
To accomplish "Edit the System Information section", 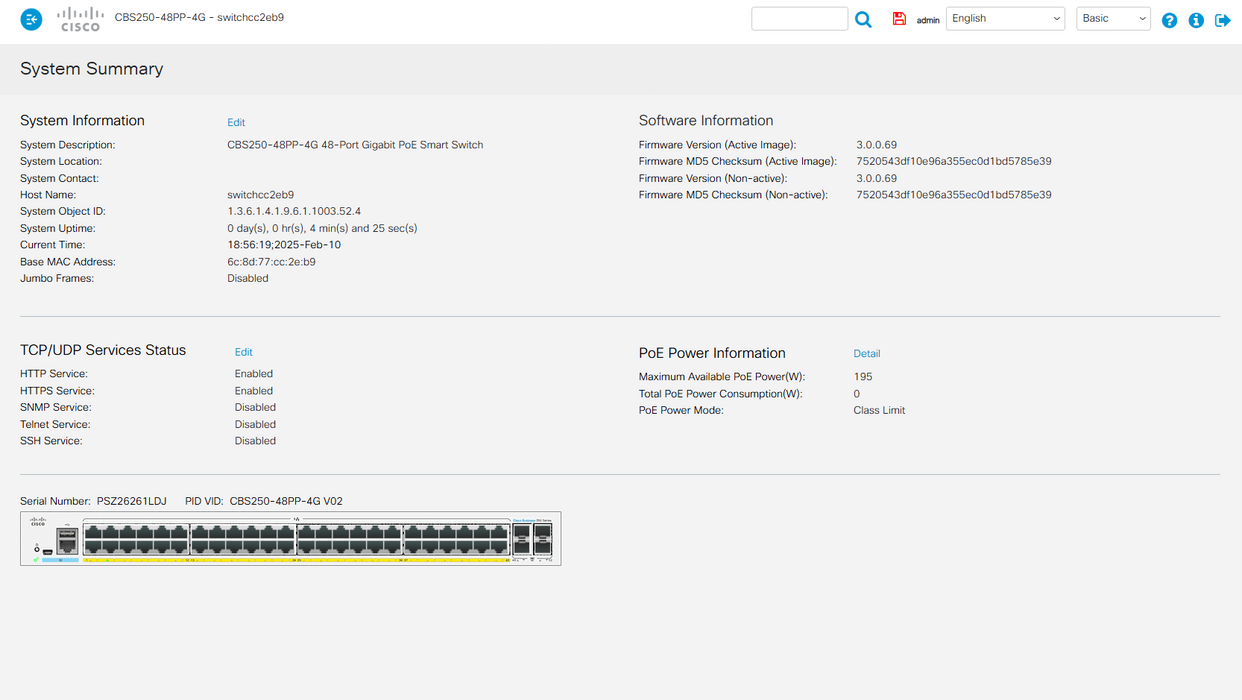I will coord(236,122).
